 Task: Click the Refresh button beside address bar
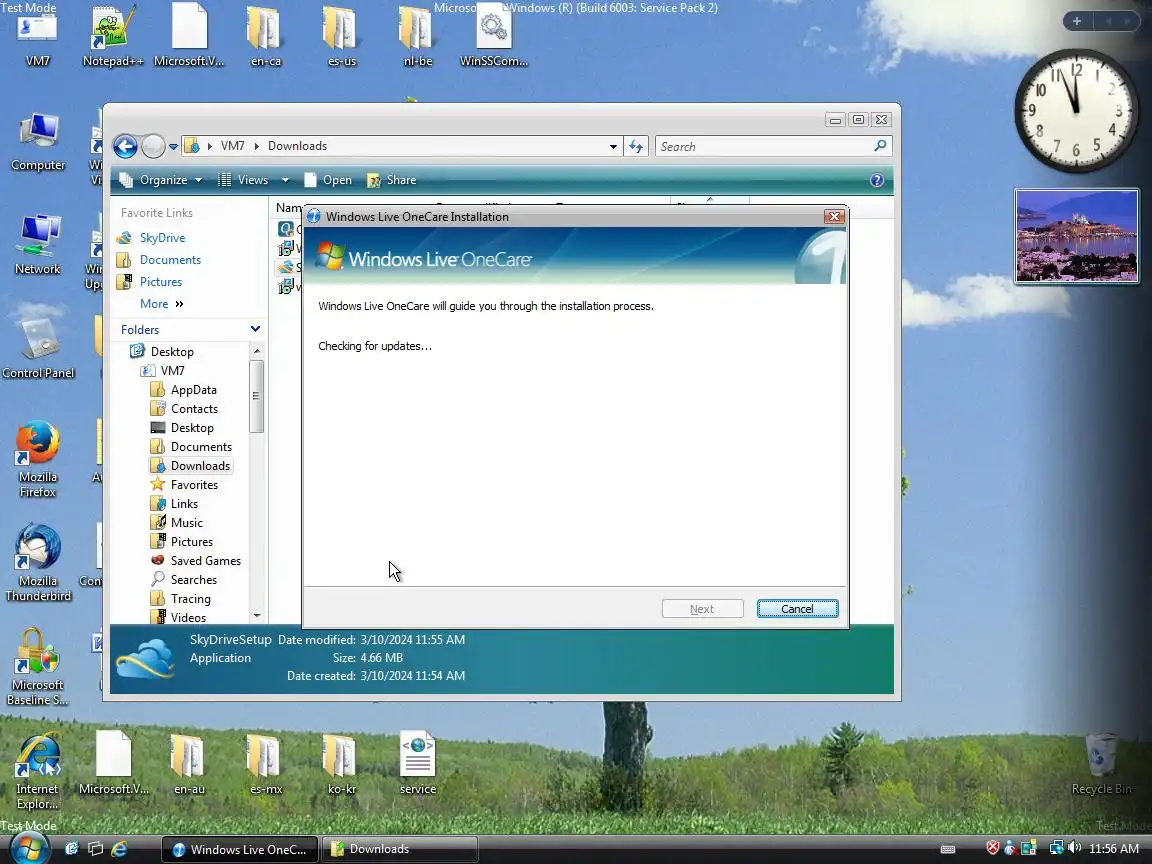636,146
